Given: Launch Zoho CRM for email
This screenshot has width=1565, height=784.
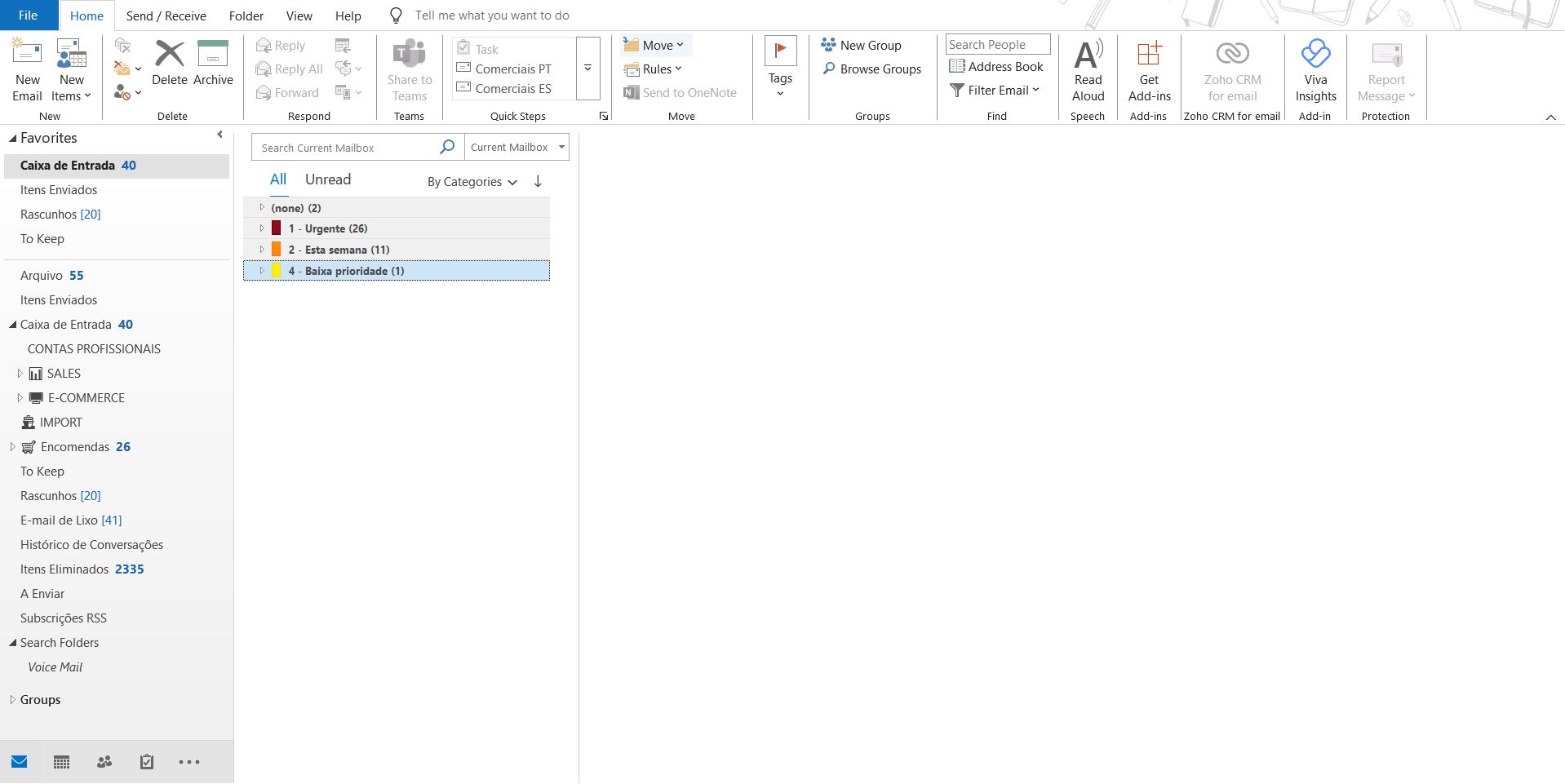Looking at the screenshot, I should [x=1232, y=71].
